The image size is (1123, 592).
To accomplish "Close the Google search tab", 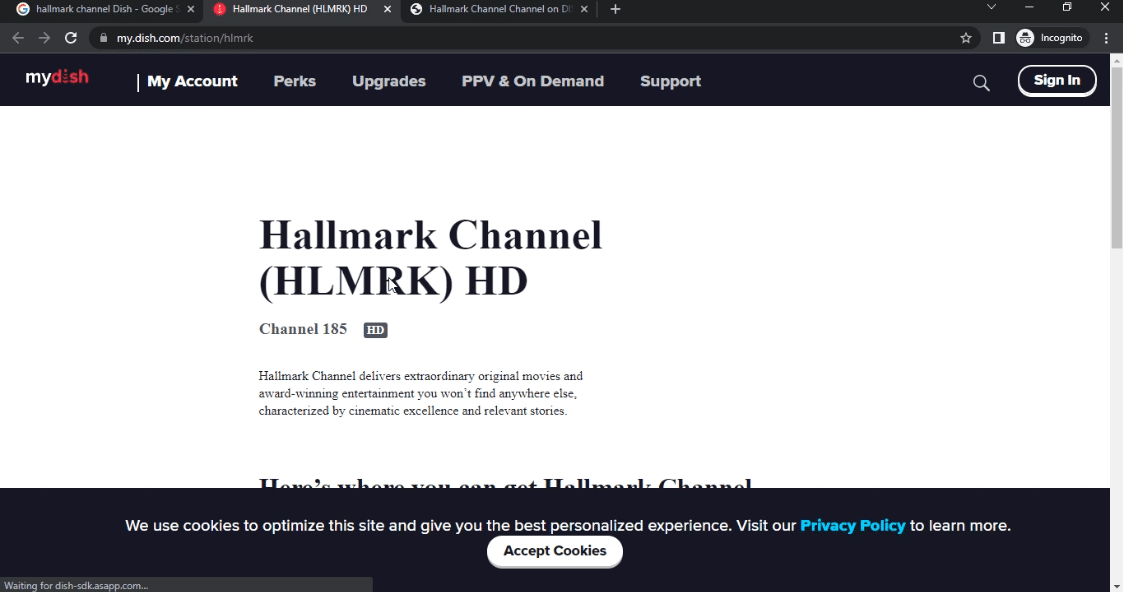I will [191, 9].
